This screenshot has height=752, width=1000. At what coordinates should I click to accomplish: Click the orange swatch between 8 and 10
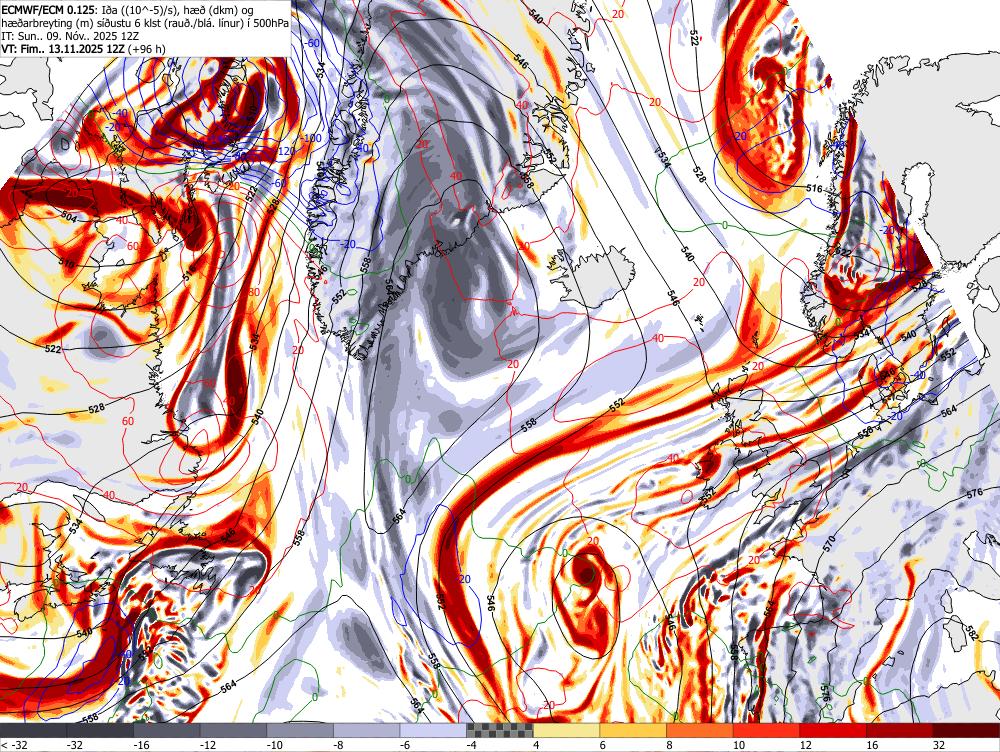point(700,730)
